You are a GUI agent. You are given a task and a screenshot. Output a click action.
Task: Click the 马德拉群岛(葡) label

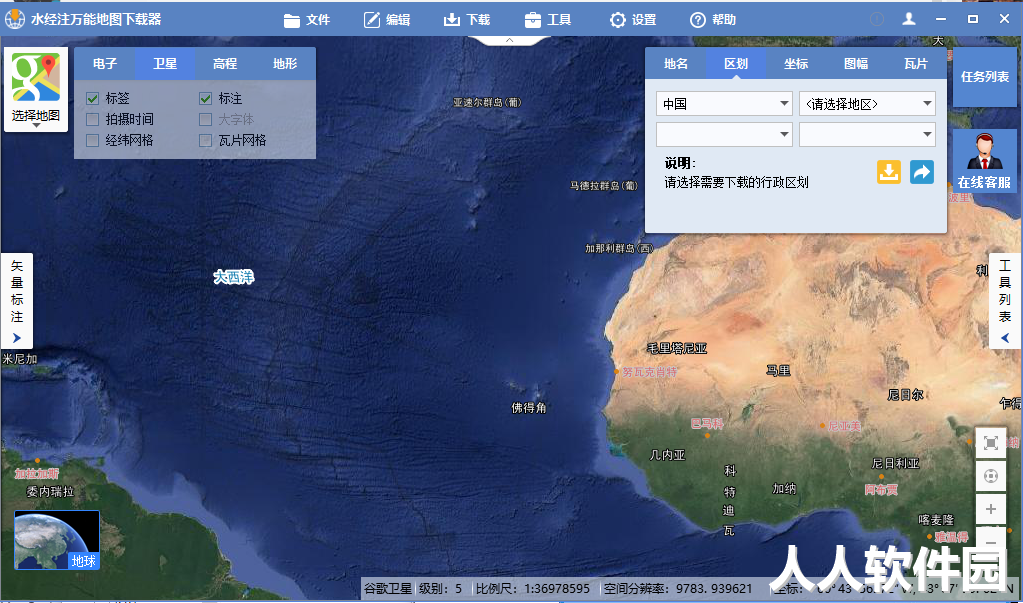604,186
